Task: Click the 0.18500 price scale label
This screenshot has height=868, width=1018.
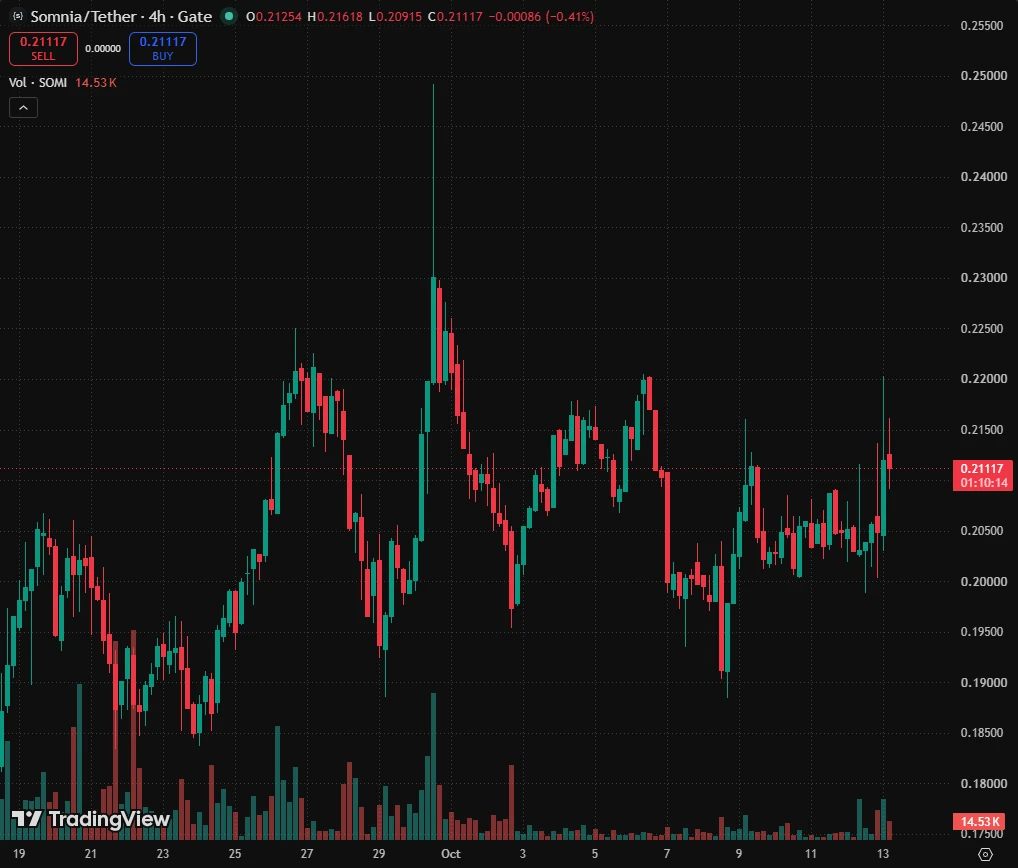Action: (x=982, y=733)
